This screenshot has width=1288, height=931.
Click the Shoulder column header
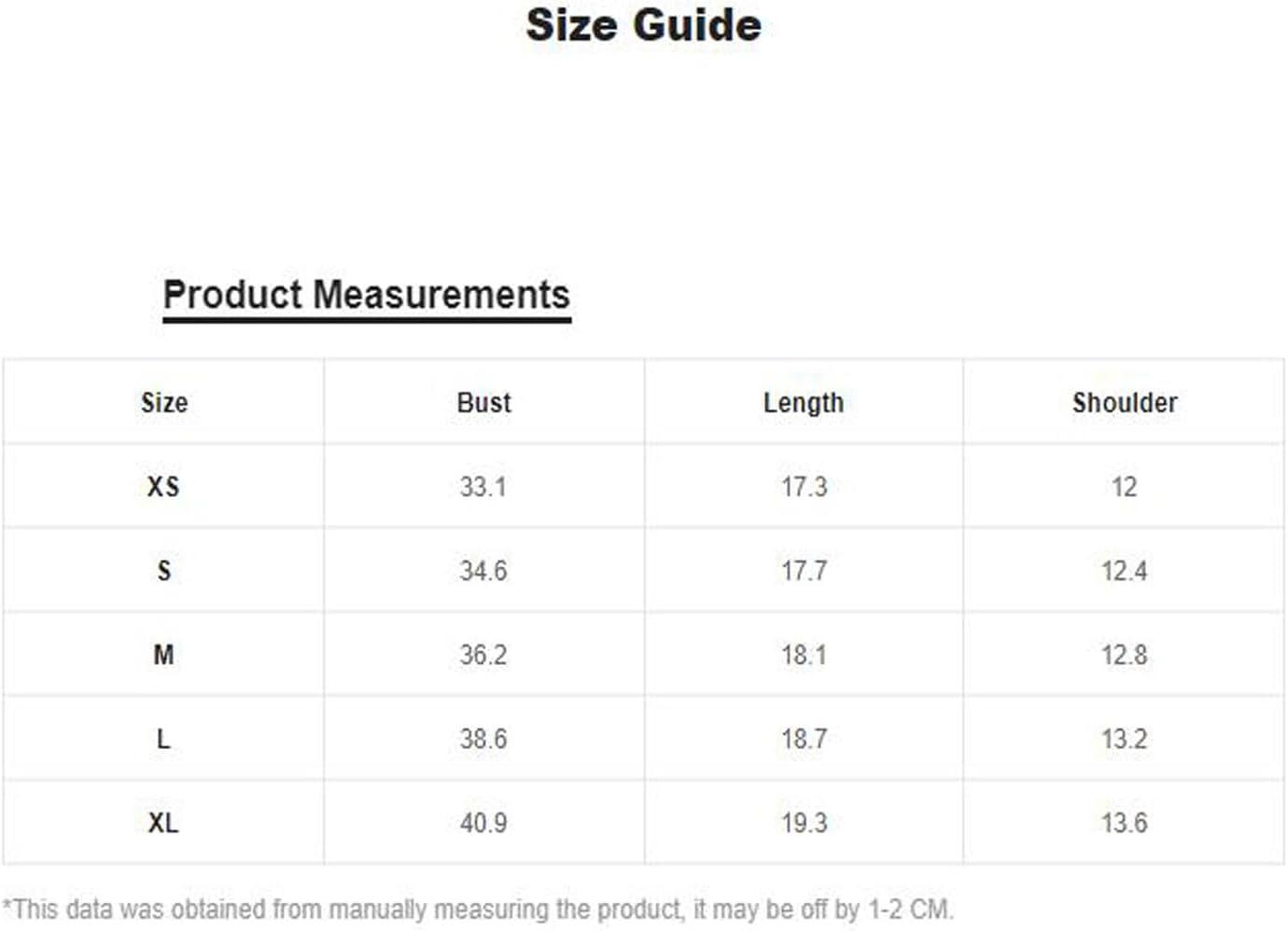1125,403
